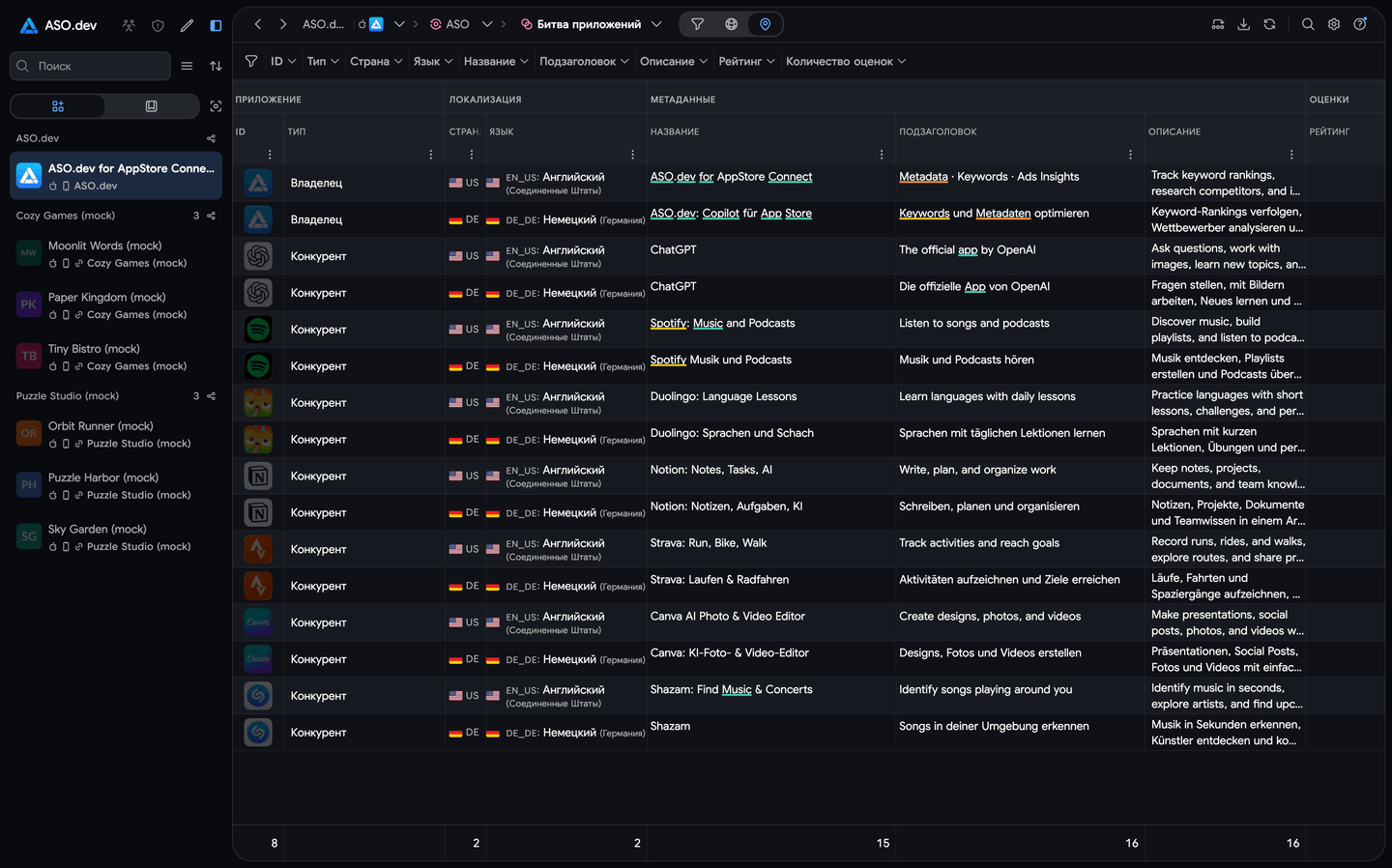Click the shield security icon
The height and width of the screenshot is (868, 1392).
click(x=158, y=25)
